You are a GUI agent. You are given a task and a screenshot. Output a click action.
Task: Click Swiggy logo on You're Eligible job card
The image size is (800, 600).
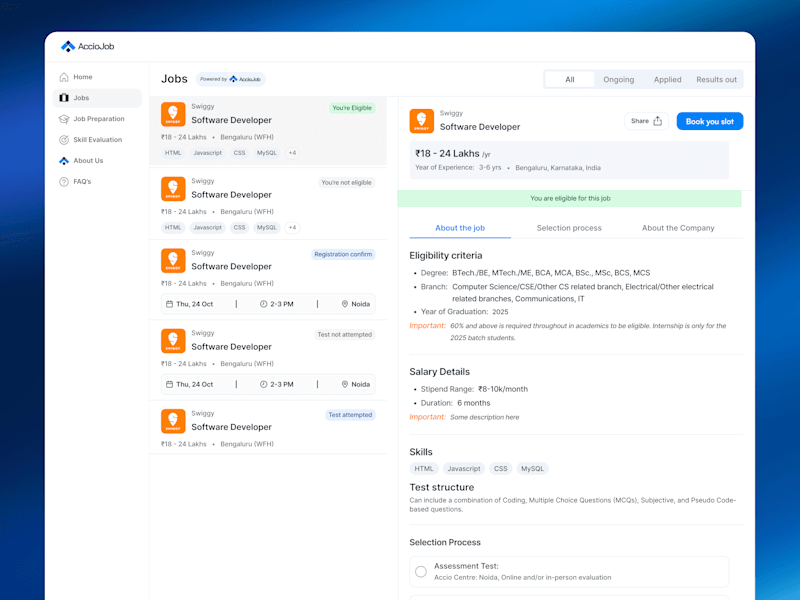click(173, 114)
